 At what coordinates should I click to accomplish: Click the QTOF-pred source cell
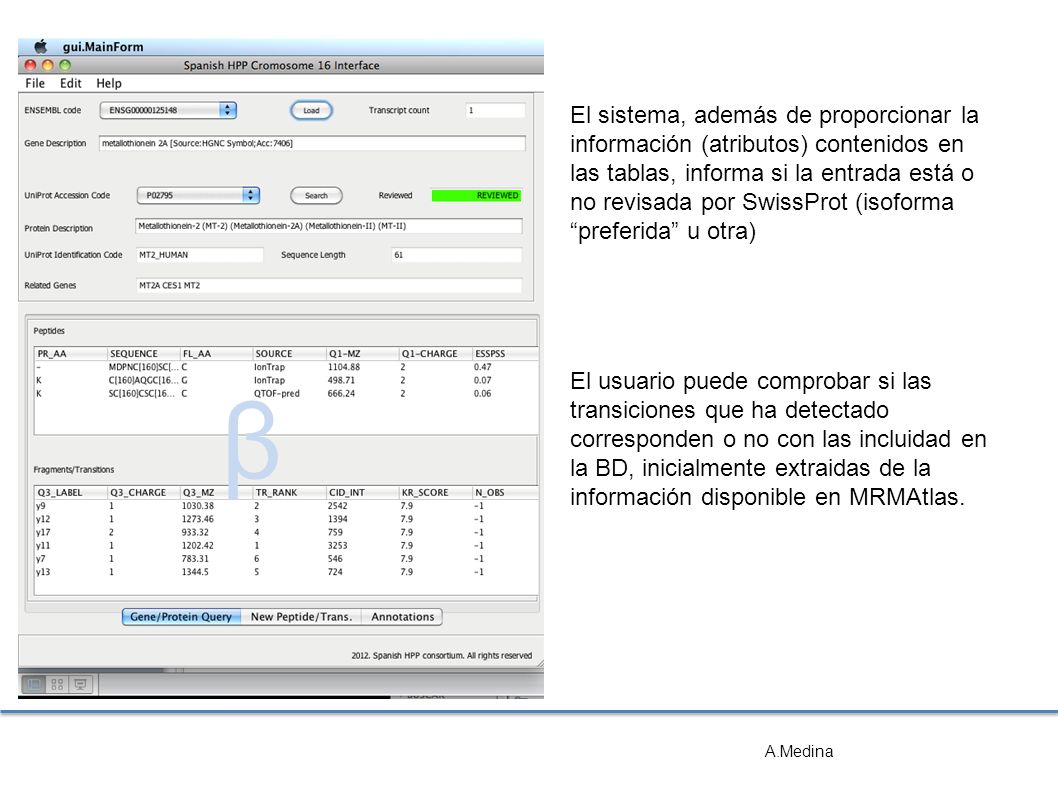click(x=277, y=393)
